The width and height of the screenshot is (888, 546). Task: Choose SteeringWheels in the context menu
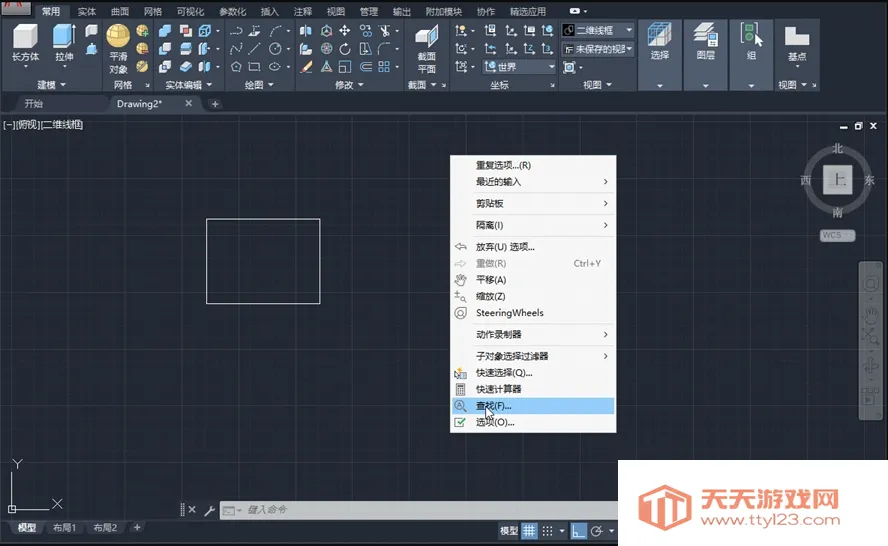[x=533, y=313]
